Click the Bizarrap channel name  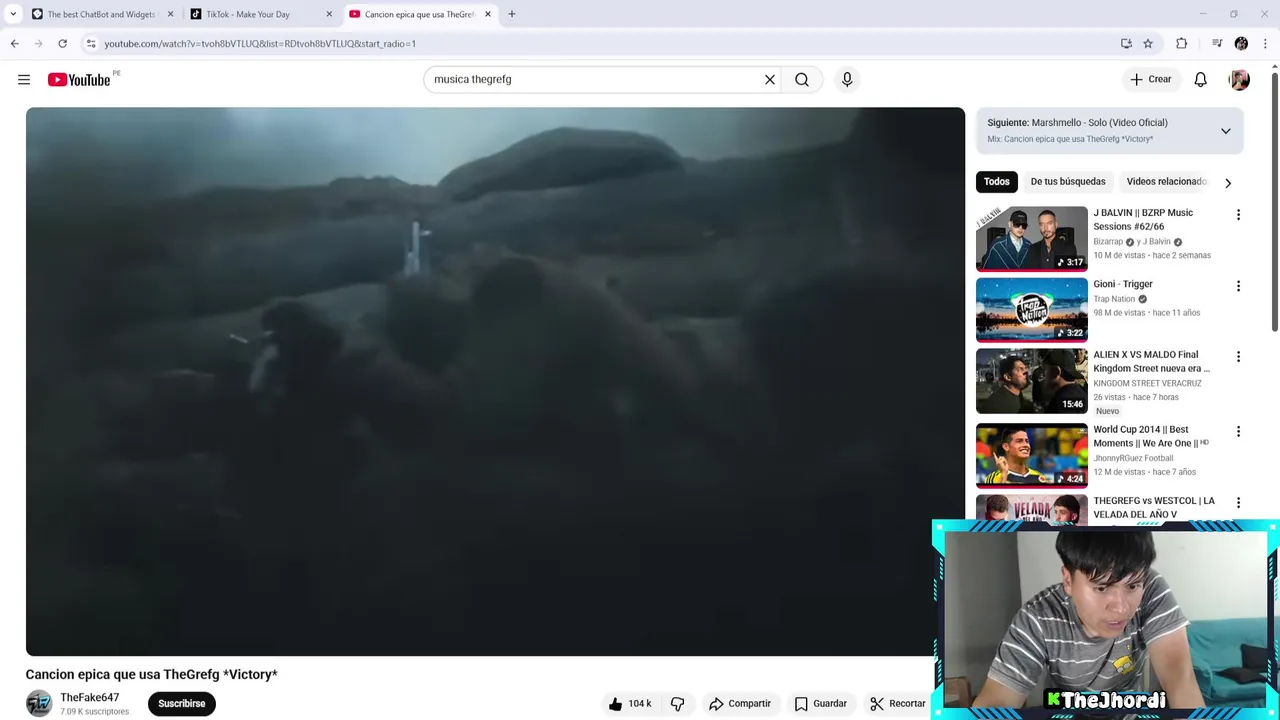pos(1108,242)
